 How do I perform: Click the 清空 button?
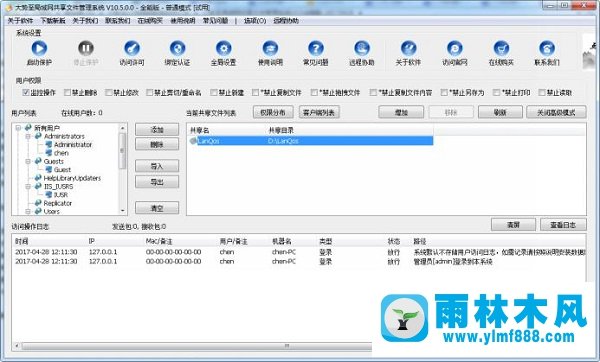point(157,208)
